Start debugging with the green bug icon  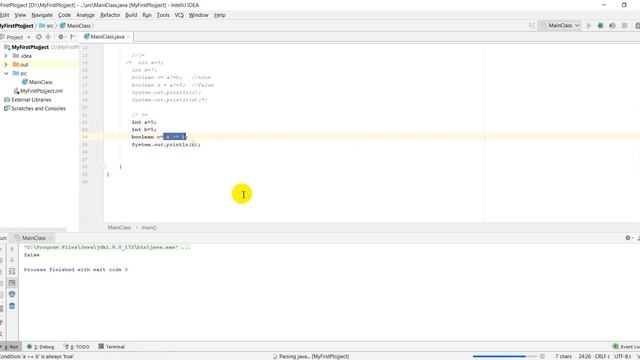(x=600, y=26)
